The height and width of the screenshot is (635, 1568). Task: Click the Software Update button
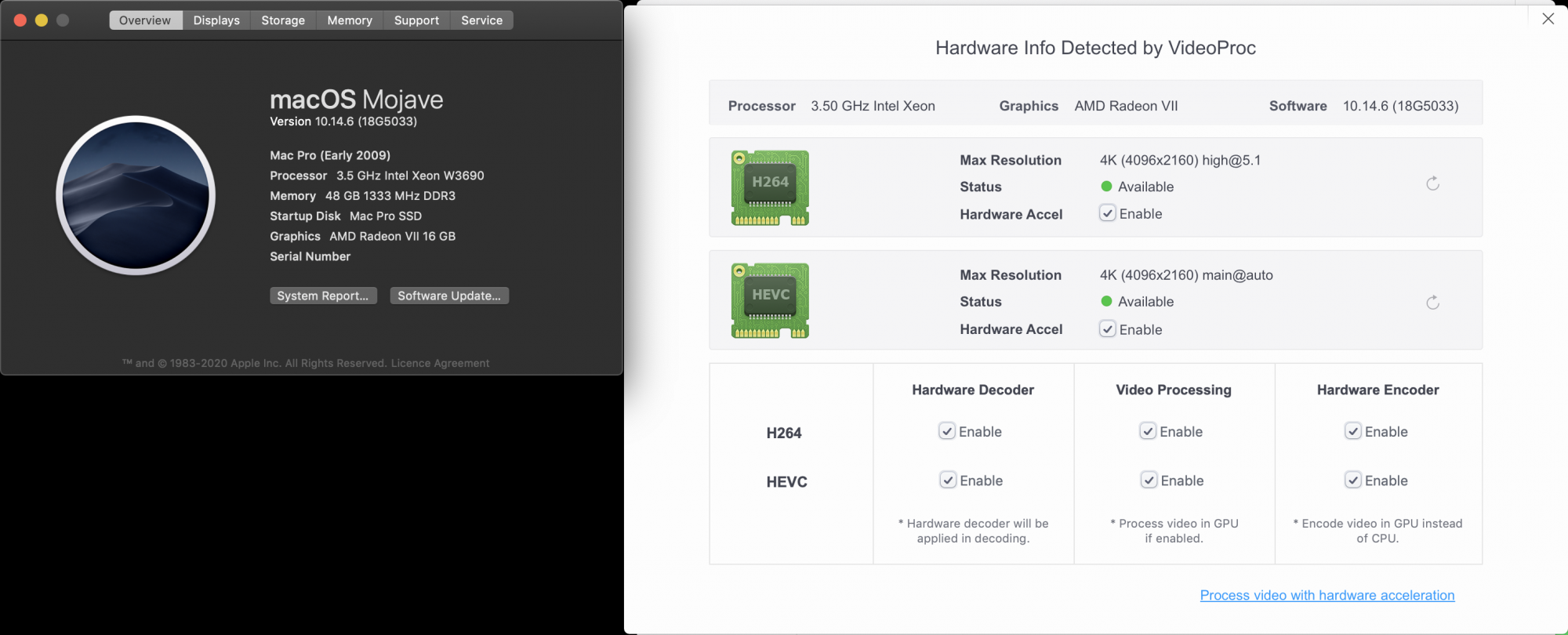[x=449, y=296]
